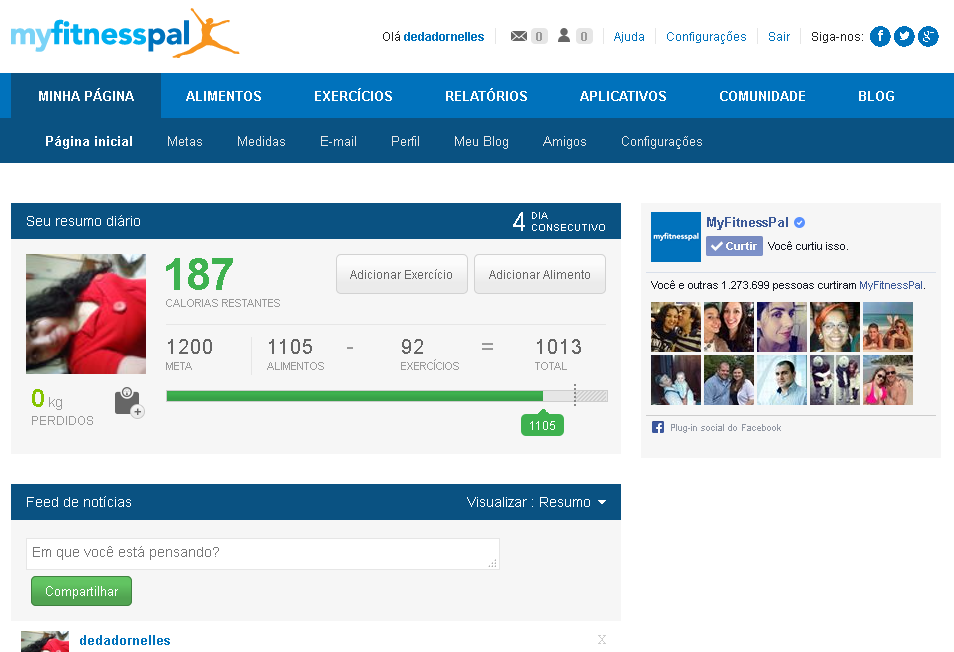Select Meu Blog submenu item
Image resolution: width=954 pixels, height=652 pixels.
481,141
